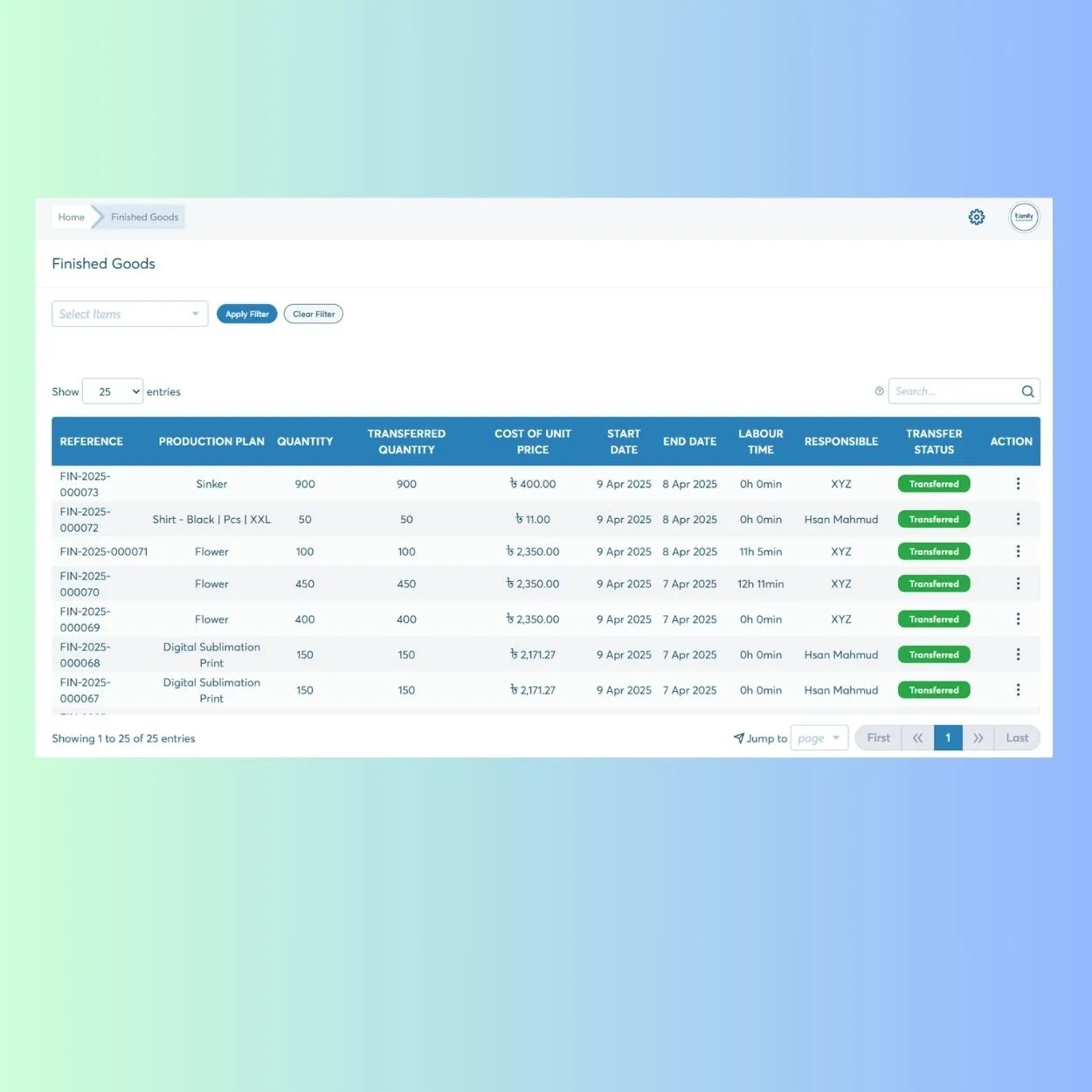Viewport: 1092px width, 1092px height.
Task: Select the Finished Goods breadcrumb tab
Action: pyautogui.click(x=143, y=217)
